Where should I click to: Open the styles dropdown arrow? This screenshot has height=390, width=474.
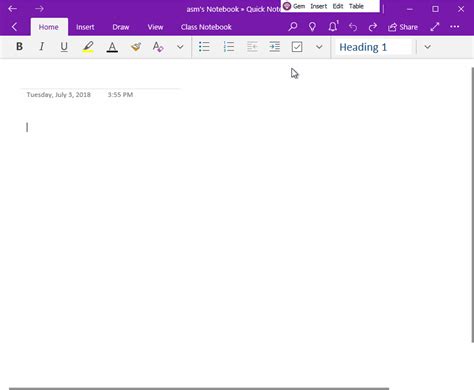pos(427,47)
